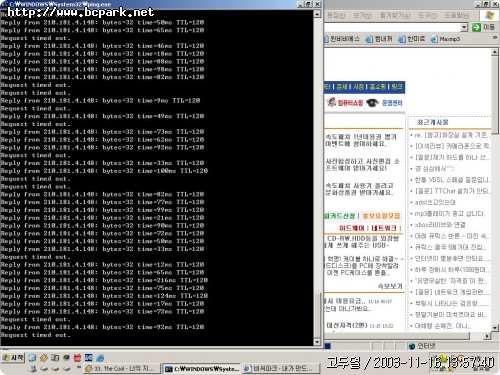Expand the quick launch overflow chevron
The image size is (500, 375).
click(x=79, y=367)
